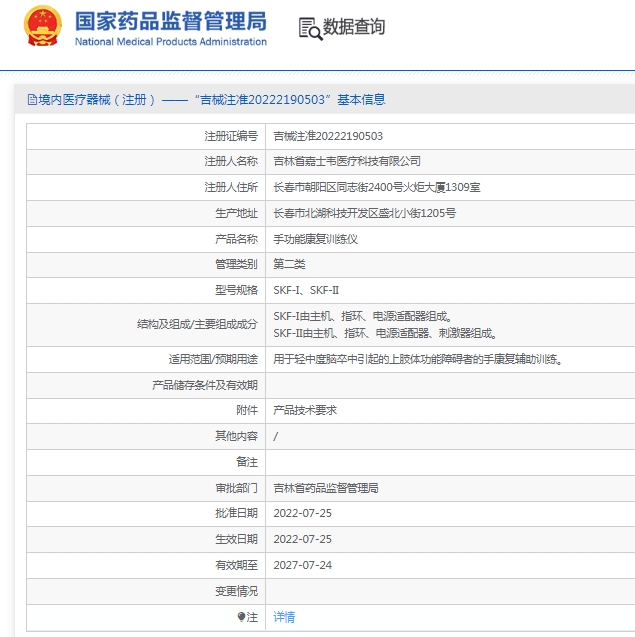
Task: Click National Medical Products Administration text
Action: [171, 42]
